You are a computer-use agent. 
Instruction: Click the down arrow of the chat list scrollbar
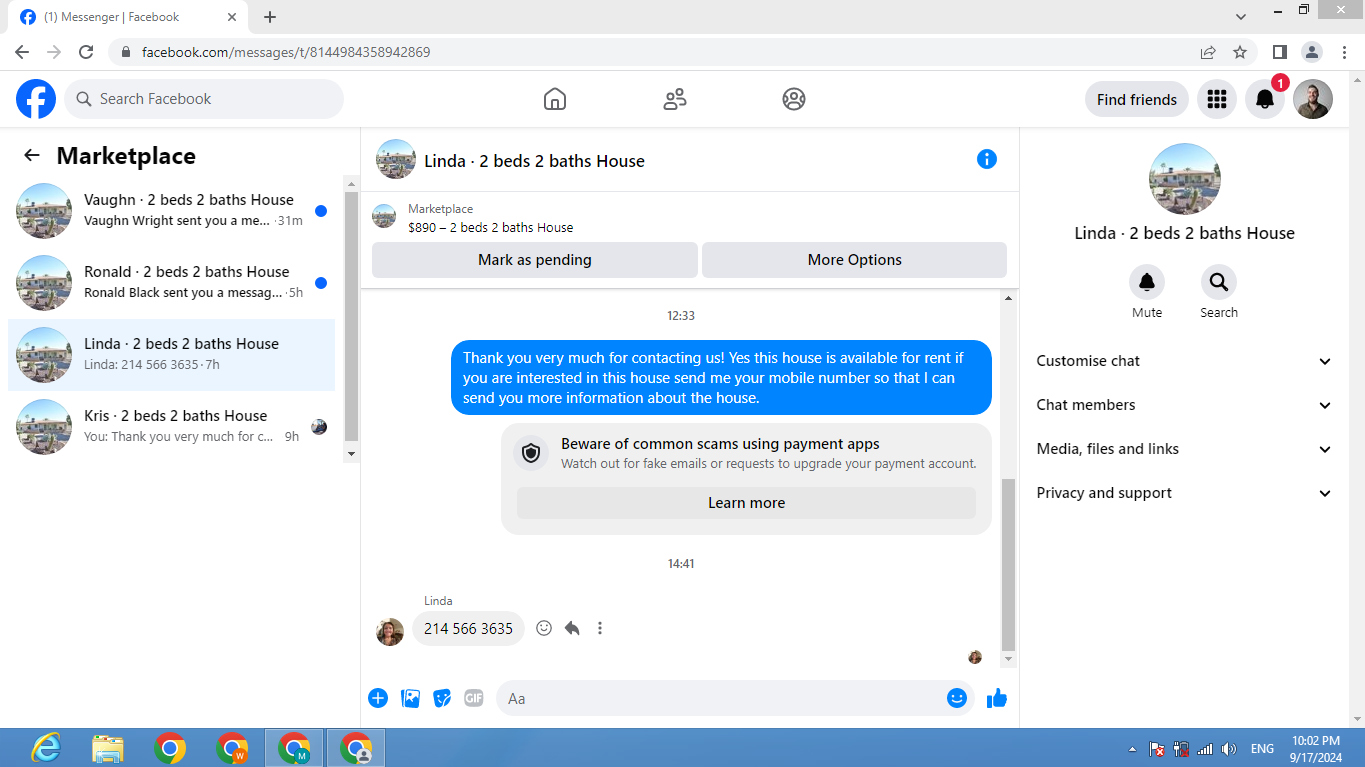tap(351, 453)
